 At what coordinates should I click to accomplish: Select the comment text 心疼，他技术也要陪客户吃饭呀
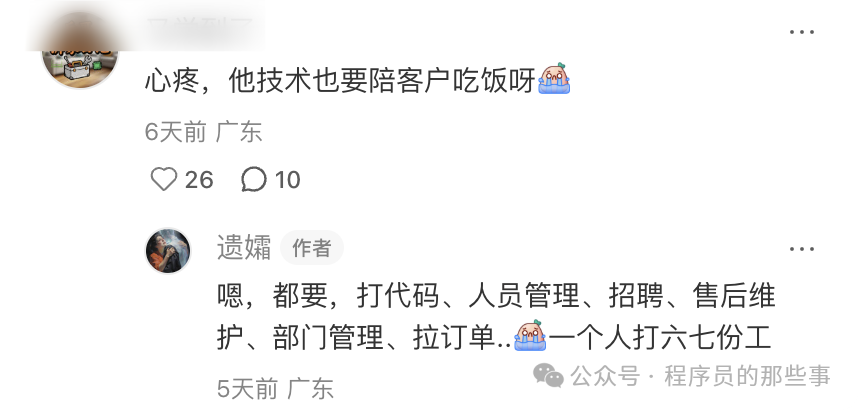[339, 80]
